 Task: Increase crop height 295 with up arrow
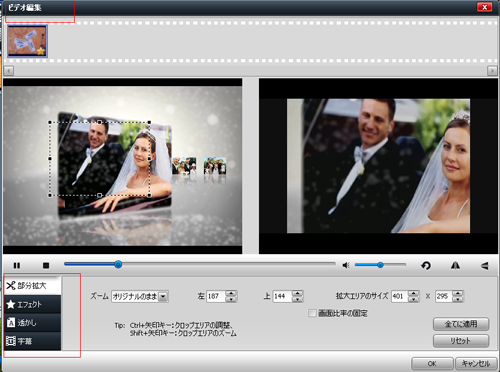pos(458,293)
